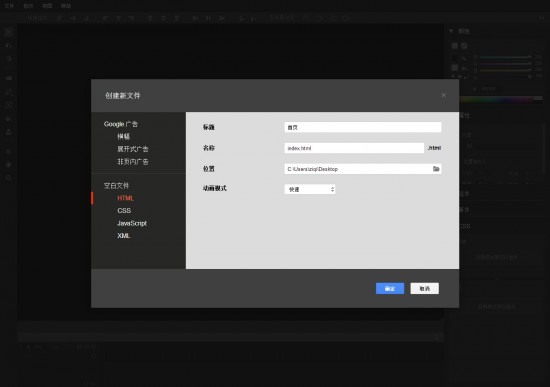Click the blue 确定 button
This screenshot has height=387, width=550.
point(390,288)
